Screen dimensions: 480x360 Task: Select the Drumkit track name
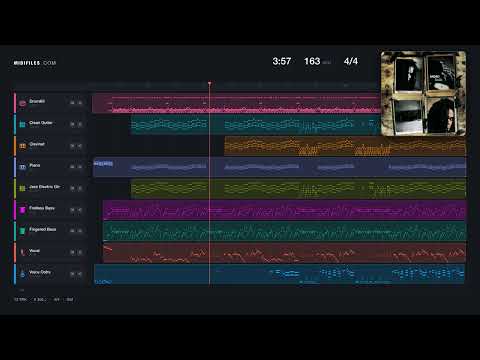[37, 101]
